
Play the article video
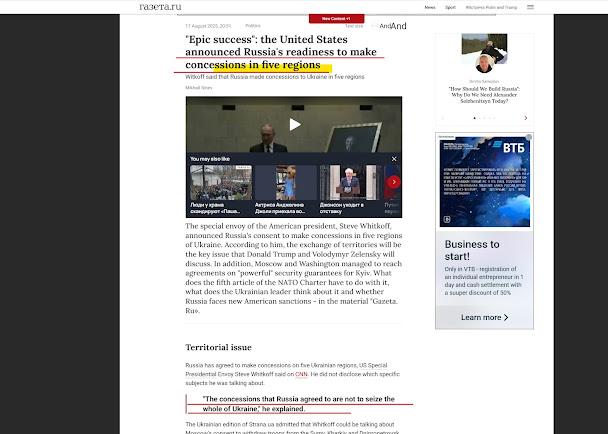point(295,124)
